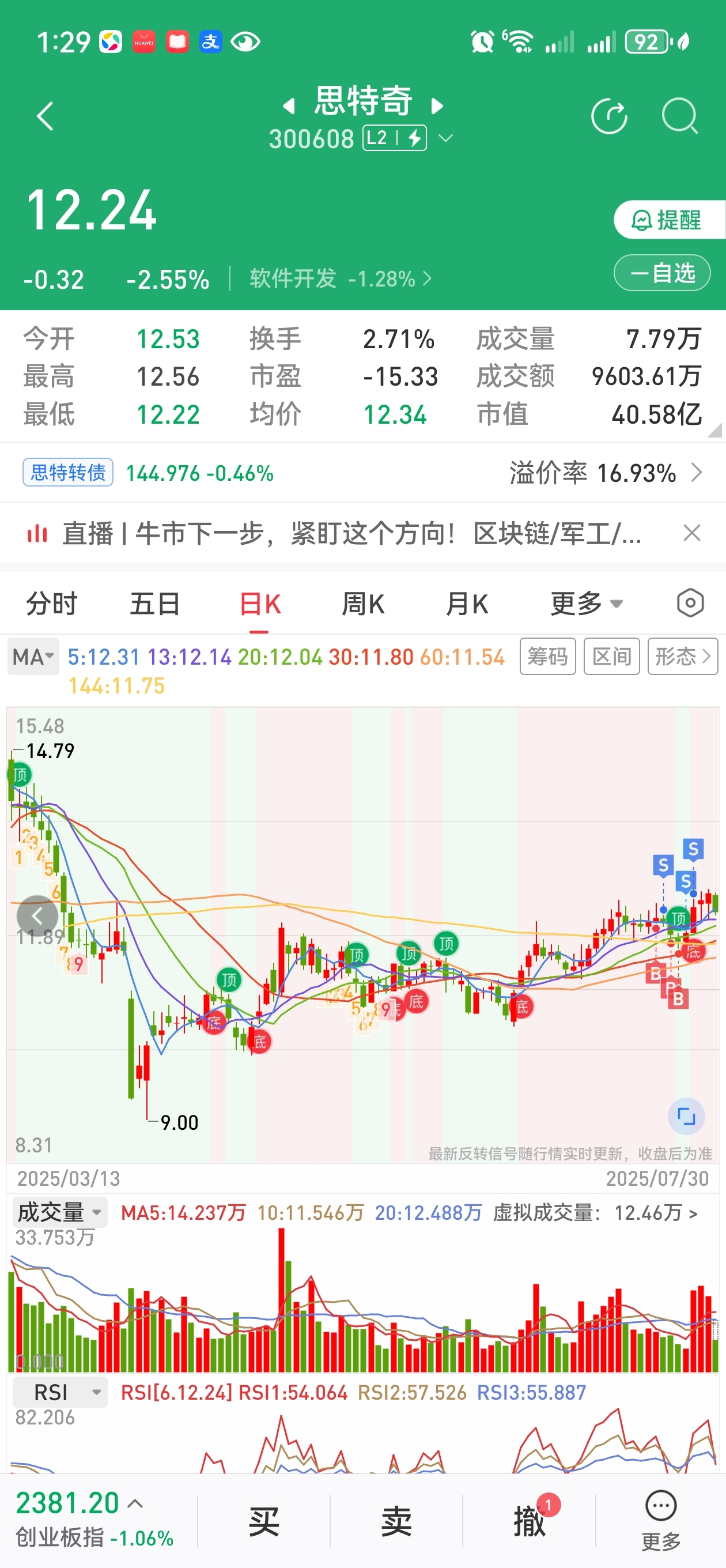Remove from watchlist via 自选 button
Viewport: 726px width, 1568px height.
[662, 273]
